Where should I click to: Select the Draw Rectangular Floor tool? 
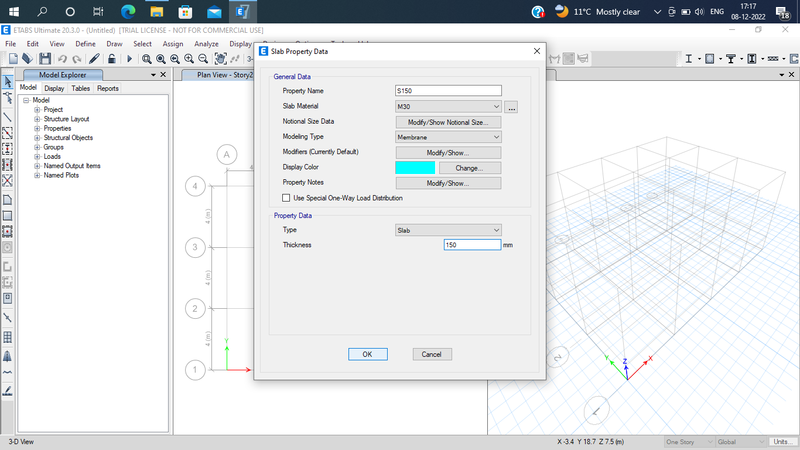[x=8, y=216]
